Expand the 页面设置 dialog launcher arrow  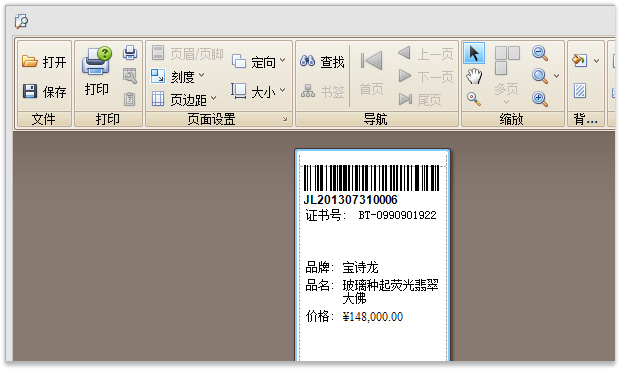point(285,119)
